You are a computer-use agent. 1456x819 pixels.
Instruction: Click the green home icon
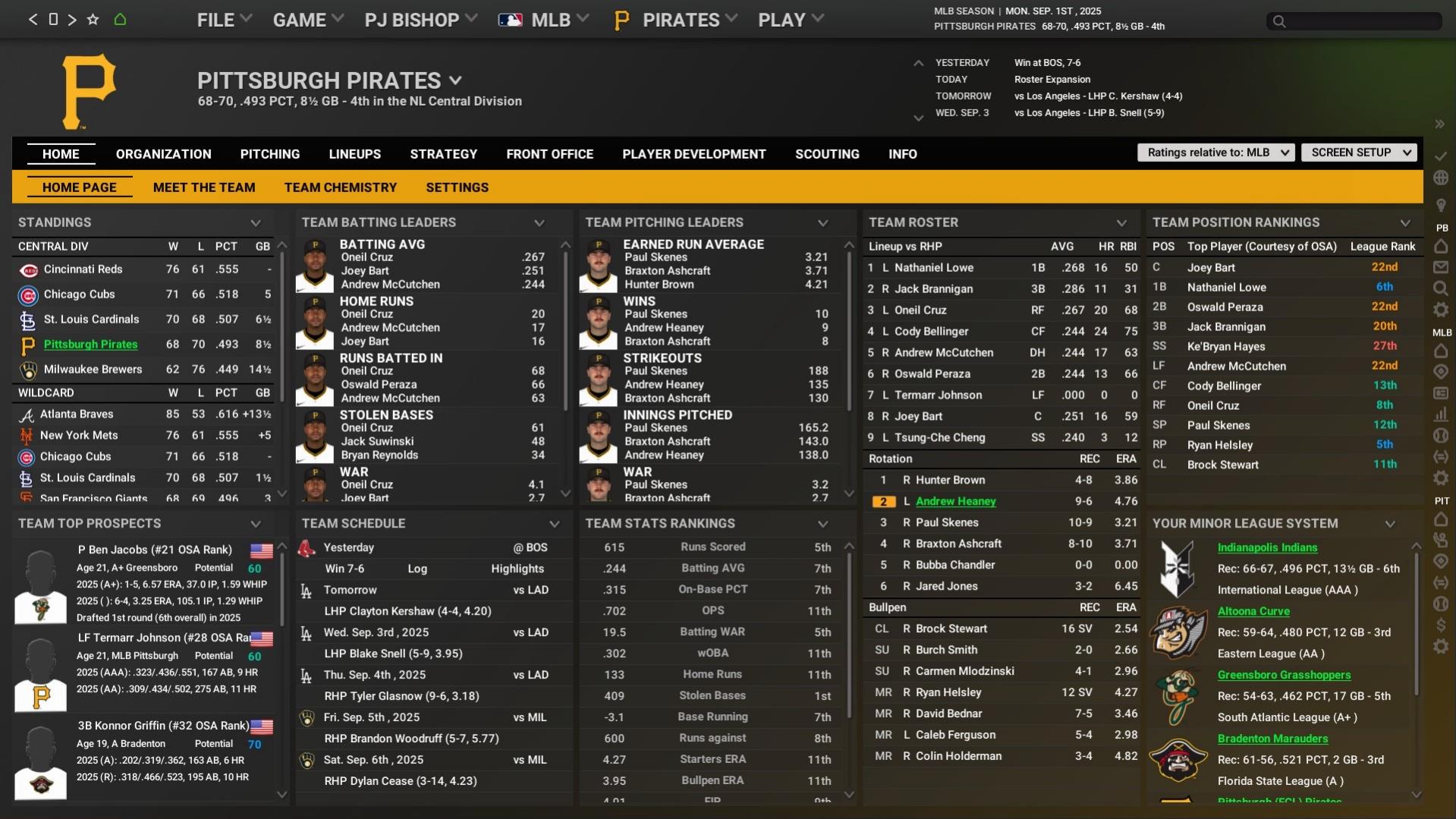[120, 20]
